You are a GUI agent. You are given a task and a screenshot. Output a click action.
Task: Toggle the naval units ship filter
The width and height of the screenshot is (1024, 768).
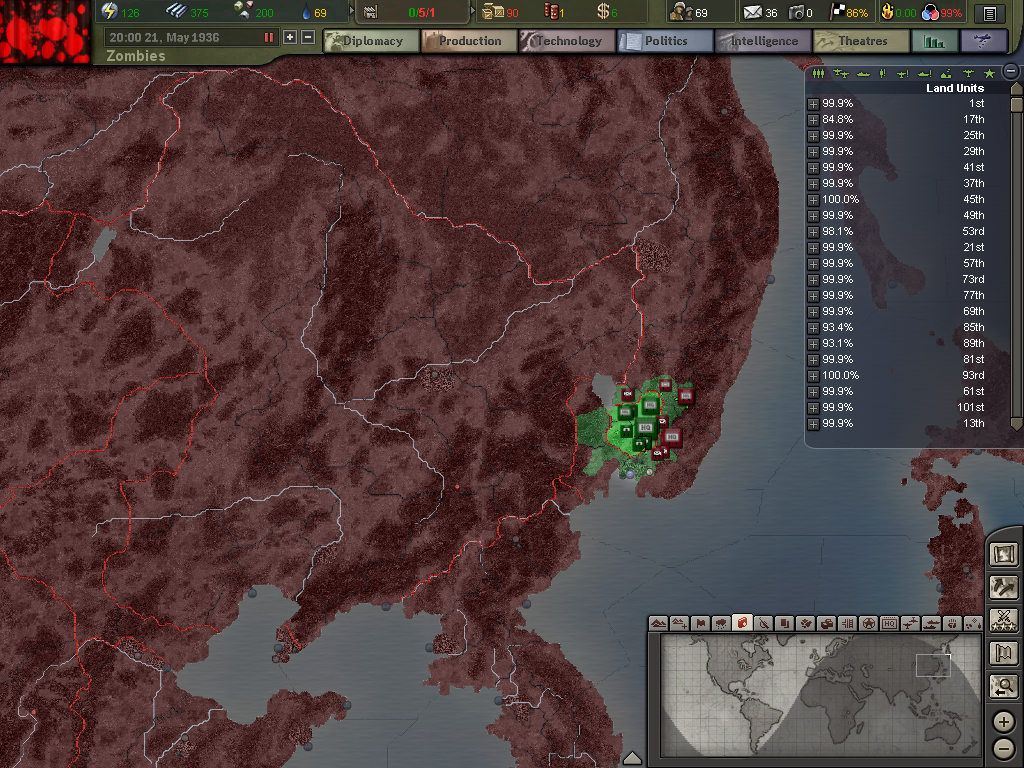pos(863,73)
